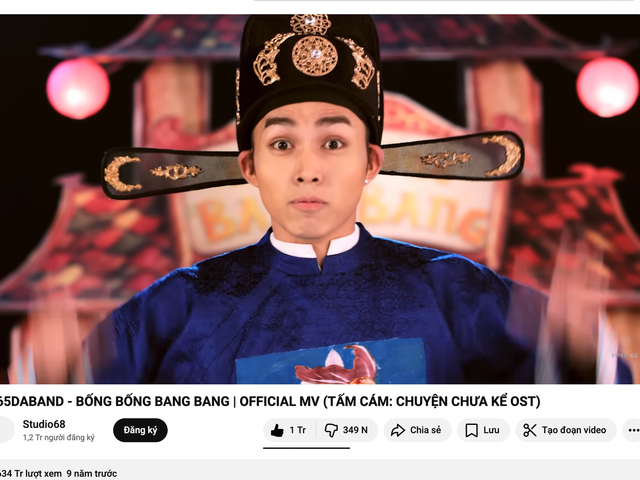The width and height of the screenshot is (640, 480).
Task: Click the Lưu label to save the video
Action: [x=491, y=430]
